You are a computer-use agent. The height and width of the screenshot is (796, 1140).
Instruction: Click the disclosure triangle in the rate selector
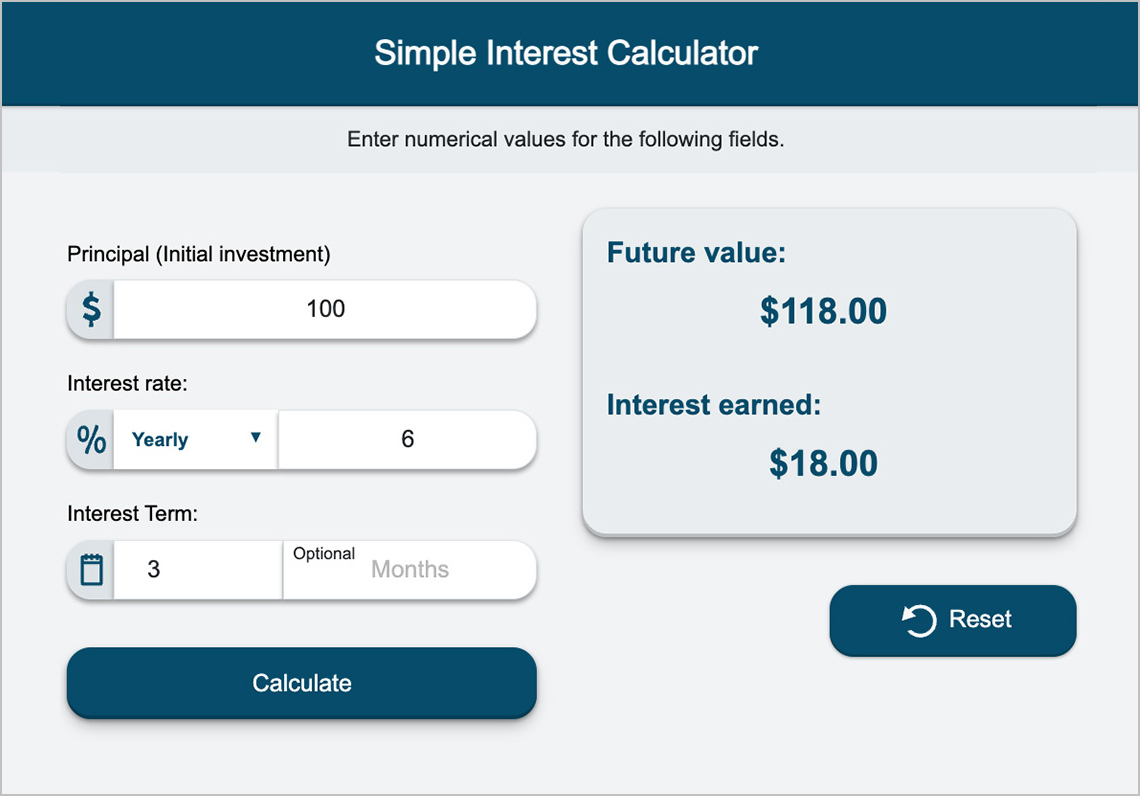[257, 439]
